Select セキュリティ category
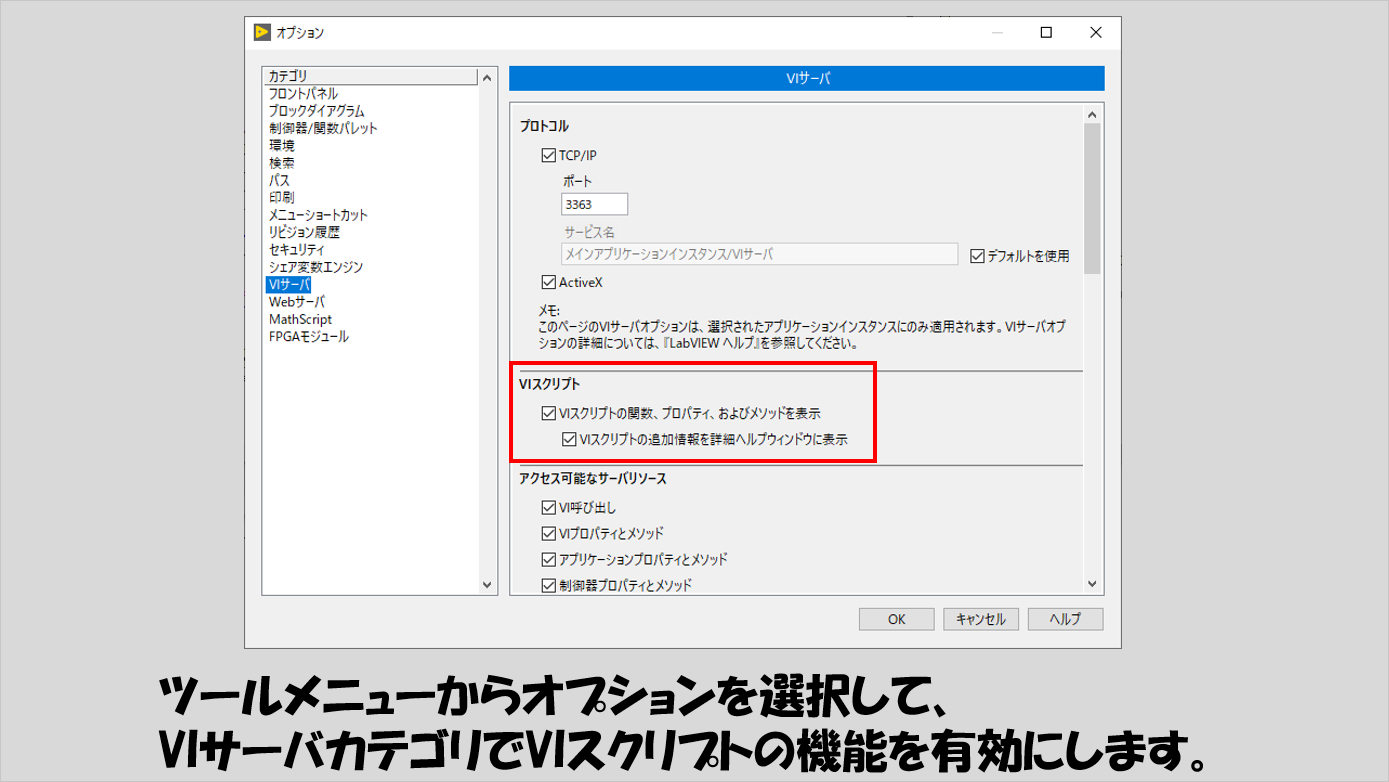The width and height of the screenshot is (1389, 782). pos(296,249)
